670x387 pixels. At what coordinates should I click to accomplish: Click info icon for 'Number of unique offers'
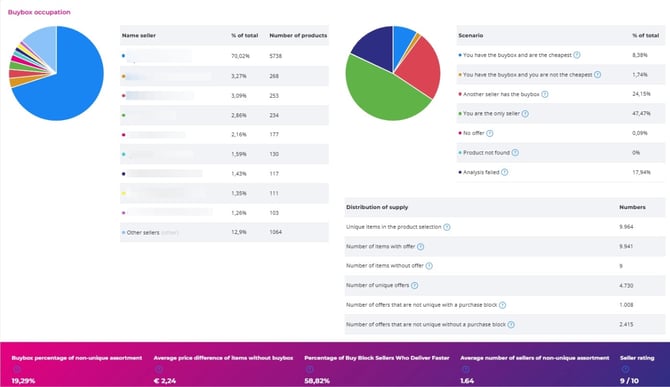(414, 285)
